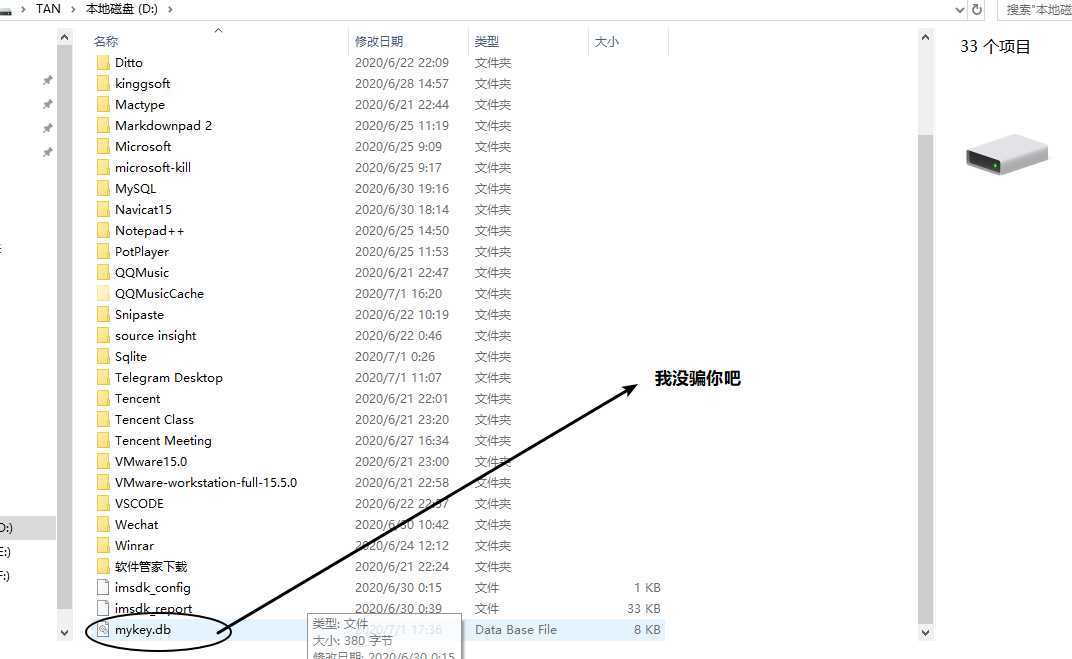Select the PotPlayer folder icon
Screen dimensions: 1072x659
(103, 252)
